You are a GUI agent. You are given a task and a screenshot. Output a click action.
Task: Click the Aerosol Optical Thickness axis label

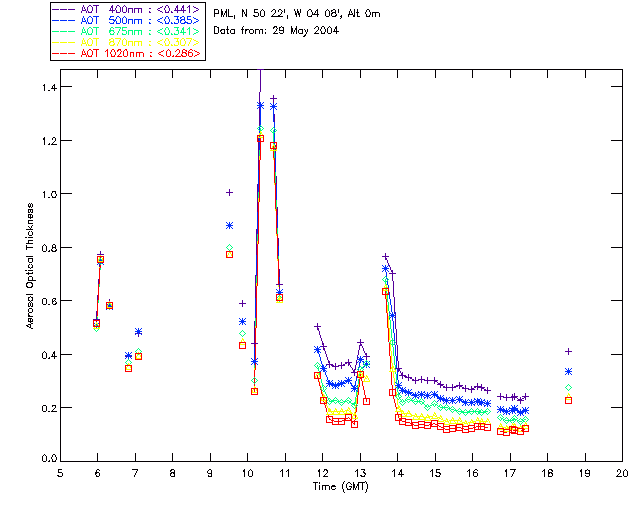tap(30, 265)
